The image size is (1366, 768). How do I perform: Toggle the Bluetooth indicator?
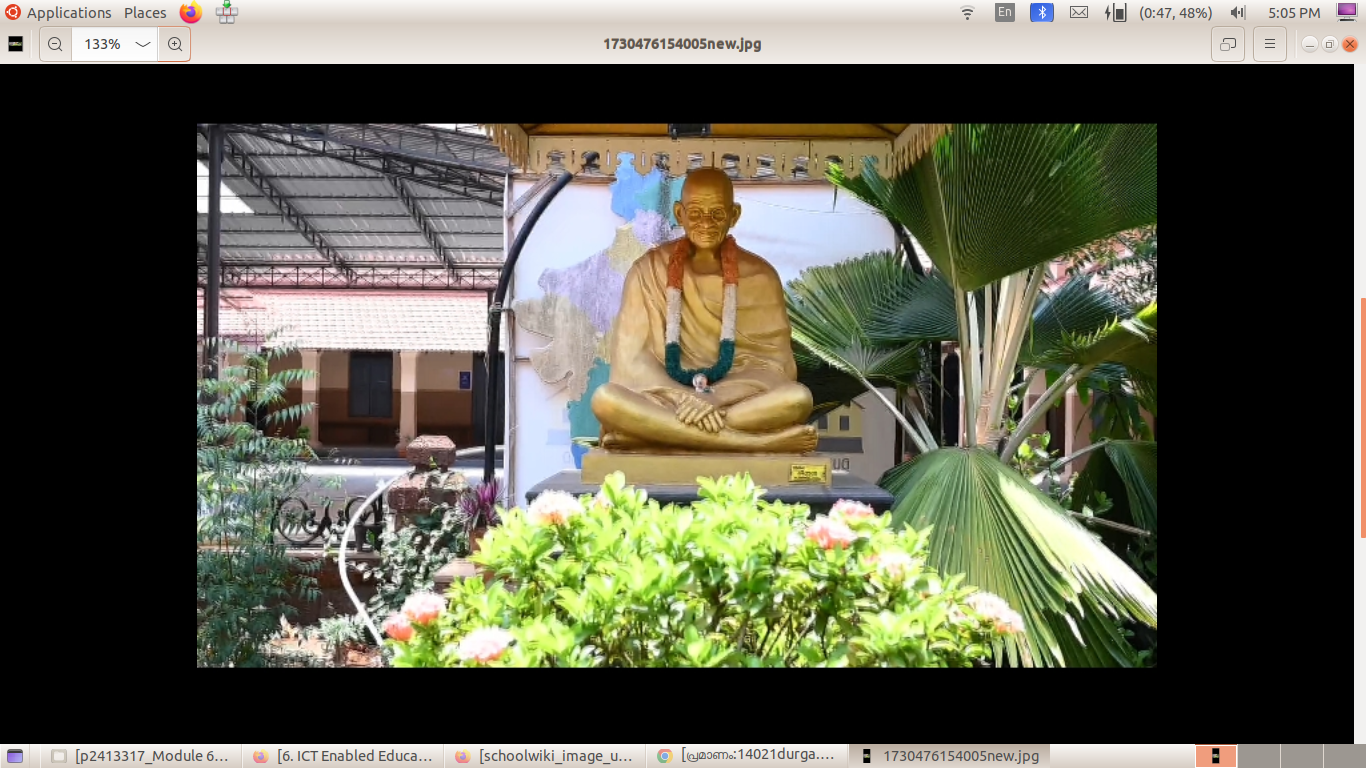[x=1042, y=13]
